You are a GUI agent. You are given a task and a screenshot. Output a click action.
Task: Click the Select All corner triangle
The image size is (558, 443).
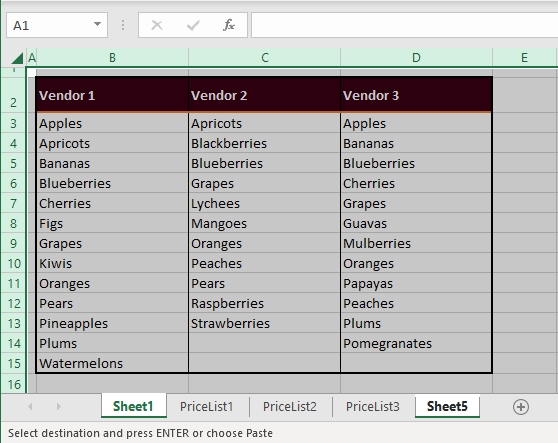tap(17, 58)
